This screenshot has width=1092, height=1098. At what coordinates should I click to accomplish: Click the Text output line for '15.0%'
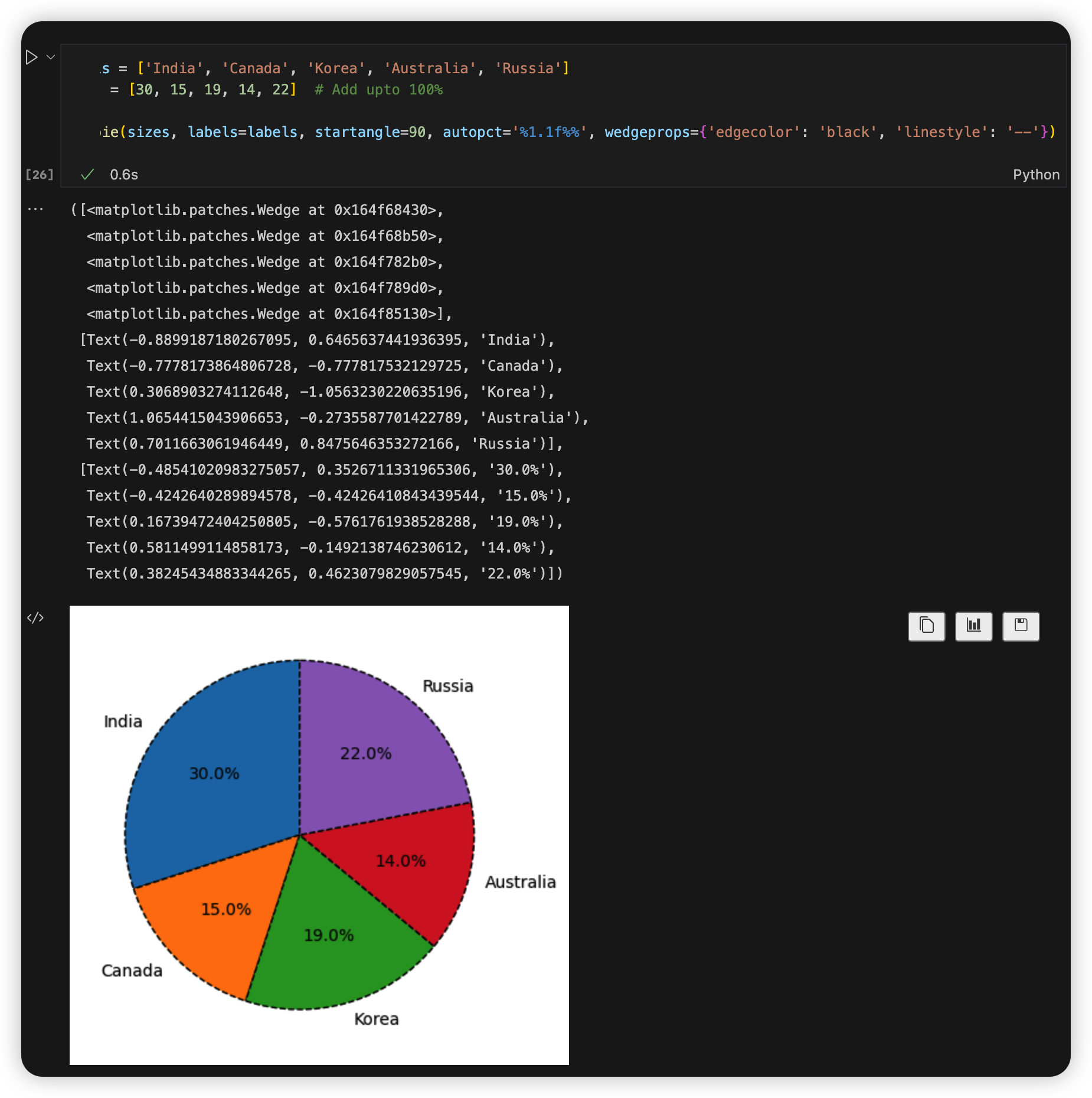tap(329, 496)
